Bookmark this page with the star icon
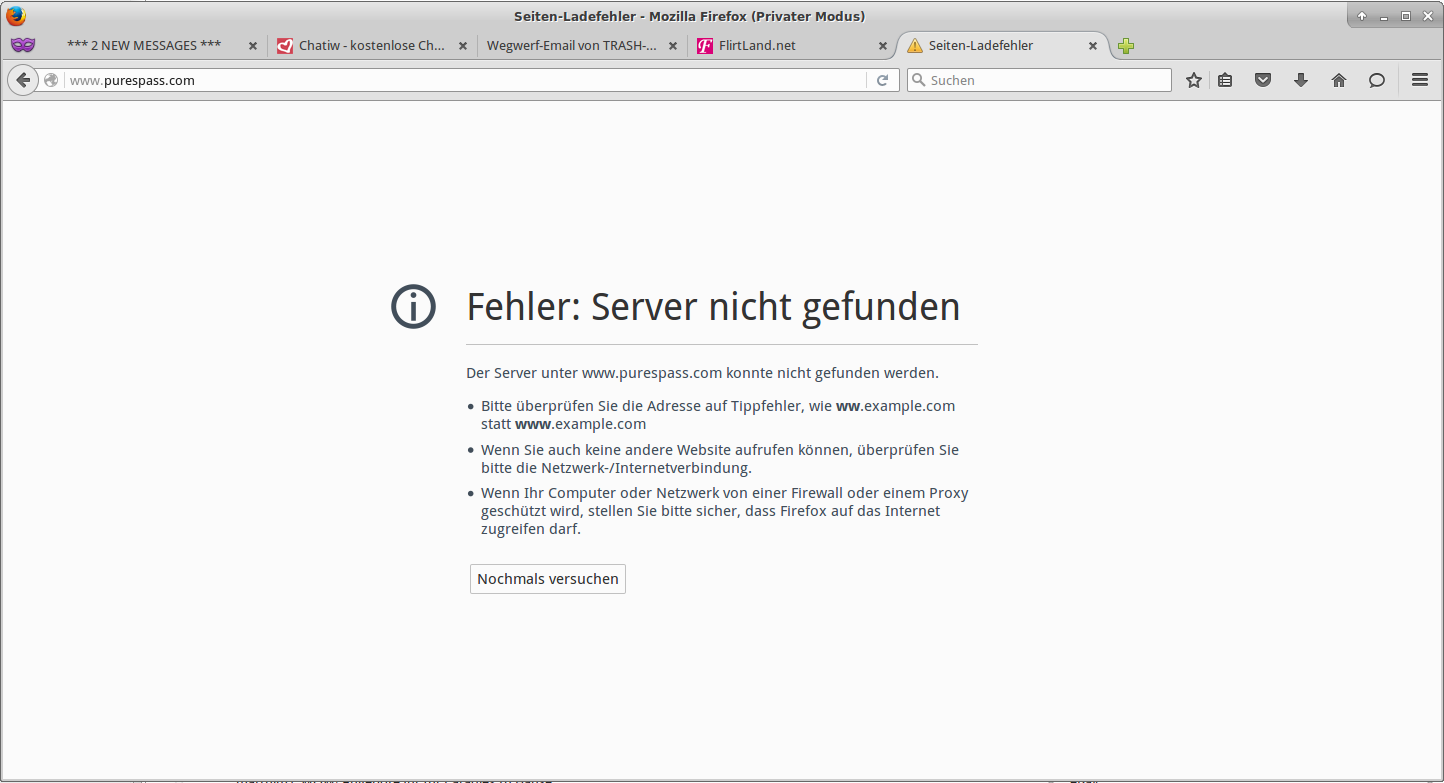 point(1193,80)
